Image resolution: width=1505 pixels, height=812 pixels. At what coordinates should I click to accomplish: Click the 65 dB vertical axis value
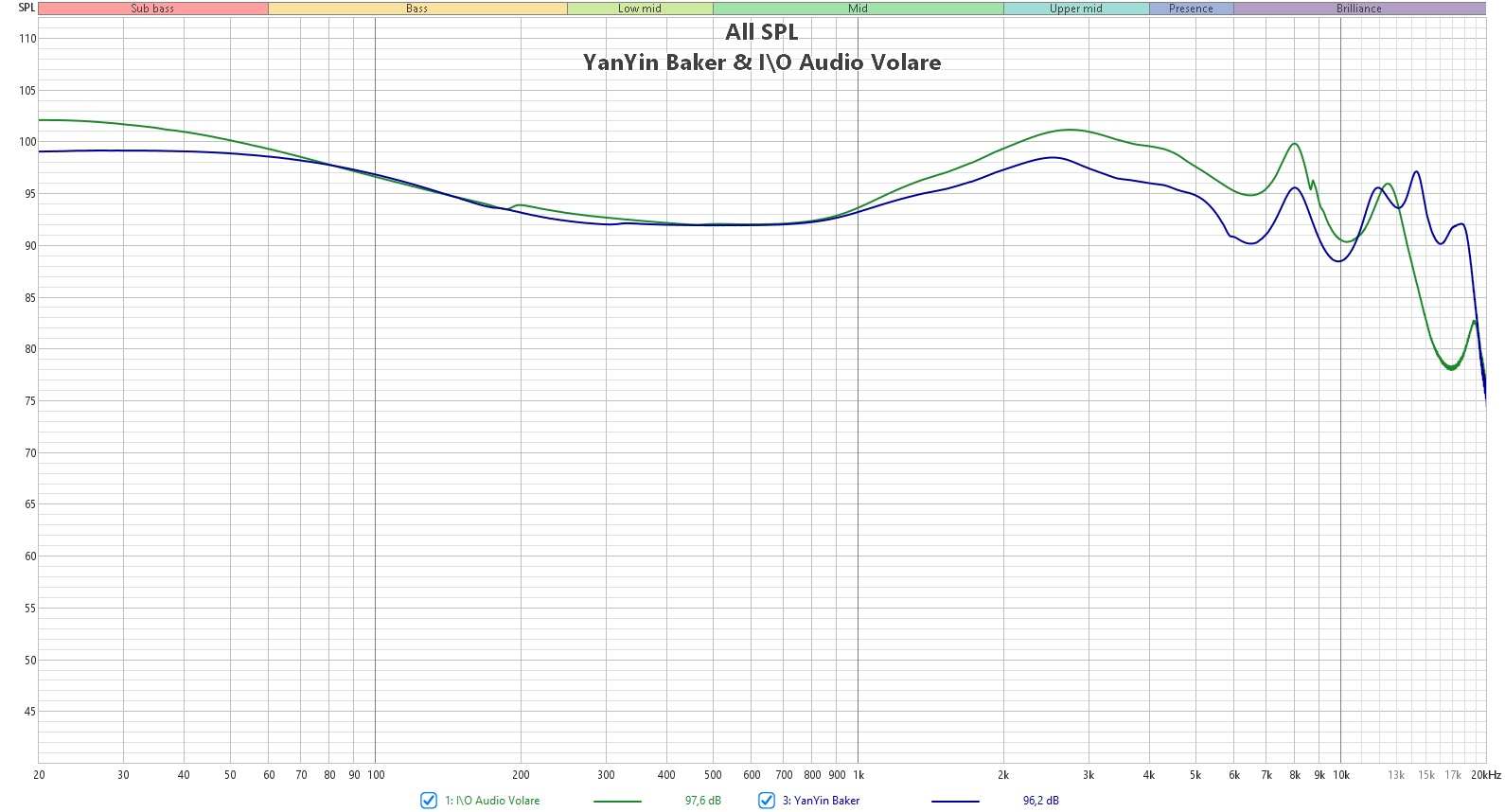point(30,504)
